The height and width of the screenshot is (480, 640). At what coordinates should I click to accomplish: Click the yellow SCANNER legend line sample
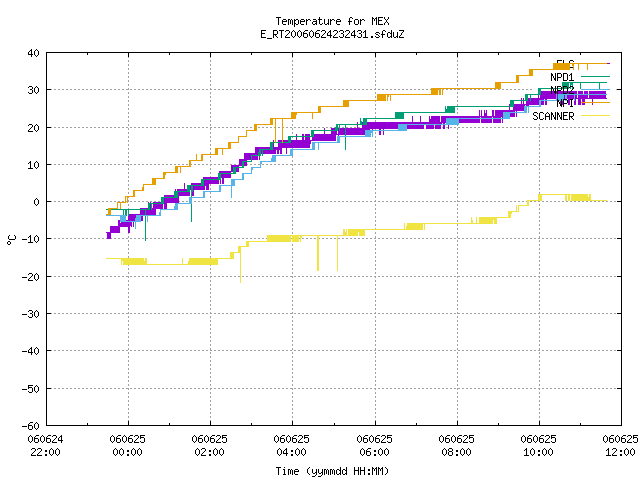click(x=595, y=116)
